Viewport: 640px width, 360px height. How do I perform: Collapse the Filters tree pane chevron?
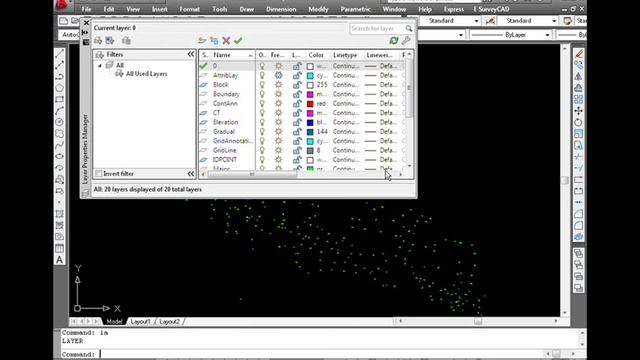tap(191, 54)
